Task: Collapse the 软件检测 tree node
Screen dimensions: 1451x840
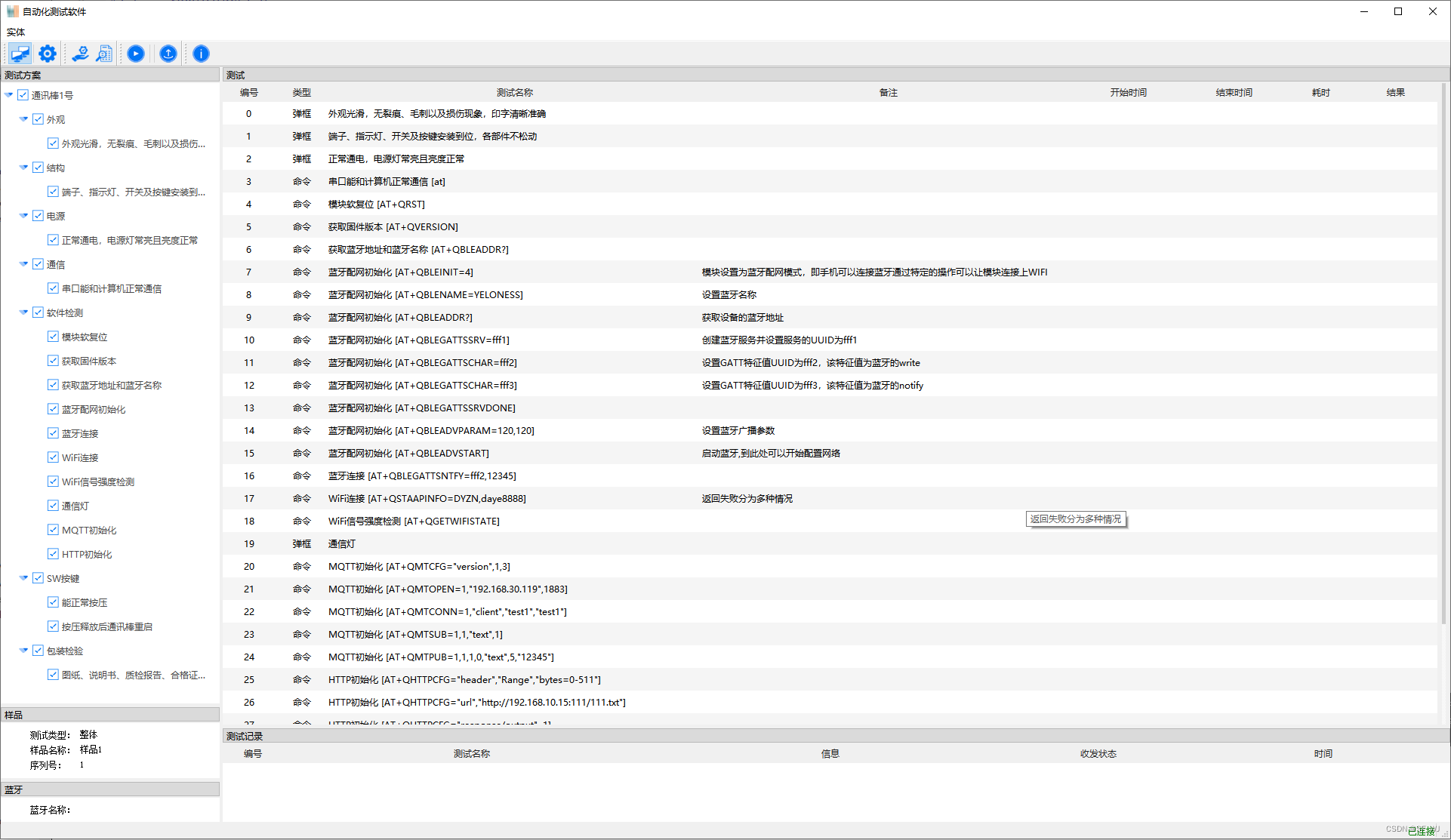Action: [x=23, y=312]
